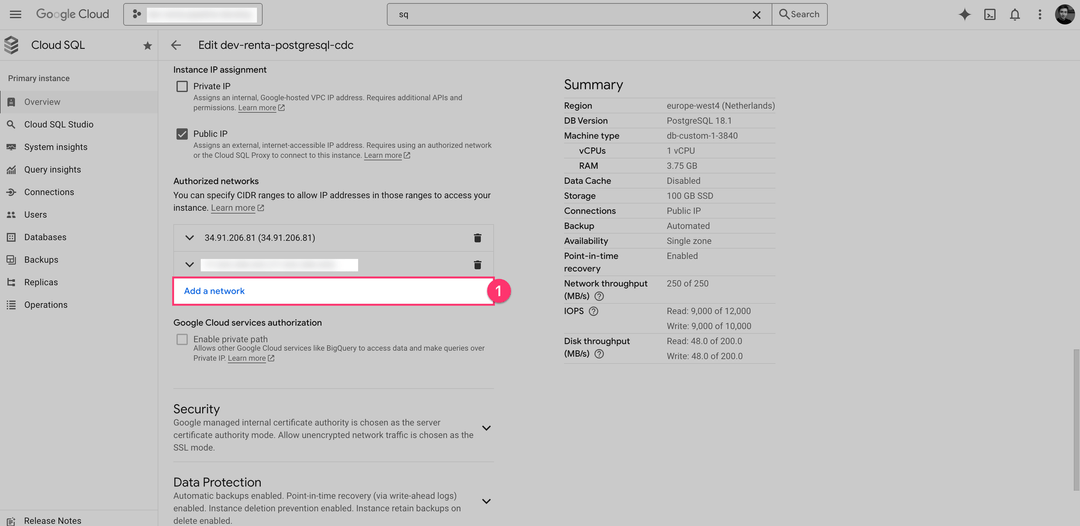1080x526 pixels.
Task: Click back arrow beside Edit title
Action: (x=176, y=45)
